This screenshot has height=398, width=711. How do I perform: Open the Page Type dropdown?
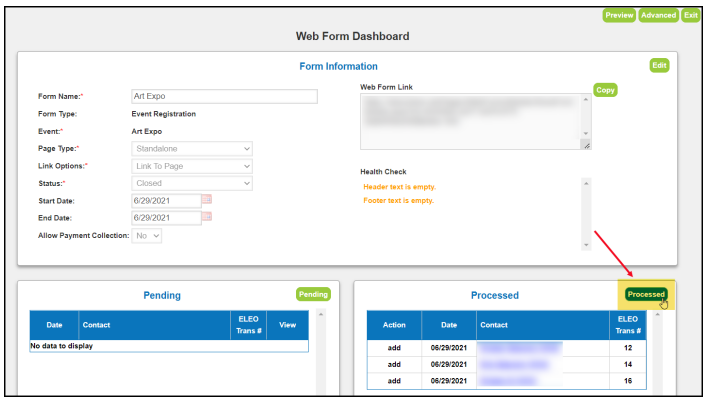[192, 149]
